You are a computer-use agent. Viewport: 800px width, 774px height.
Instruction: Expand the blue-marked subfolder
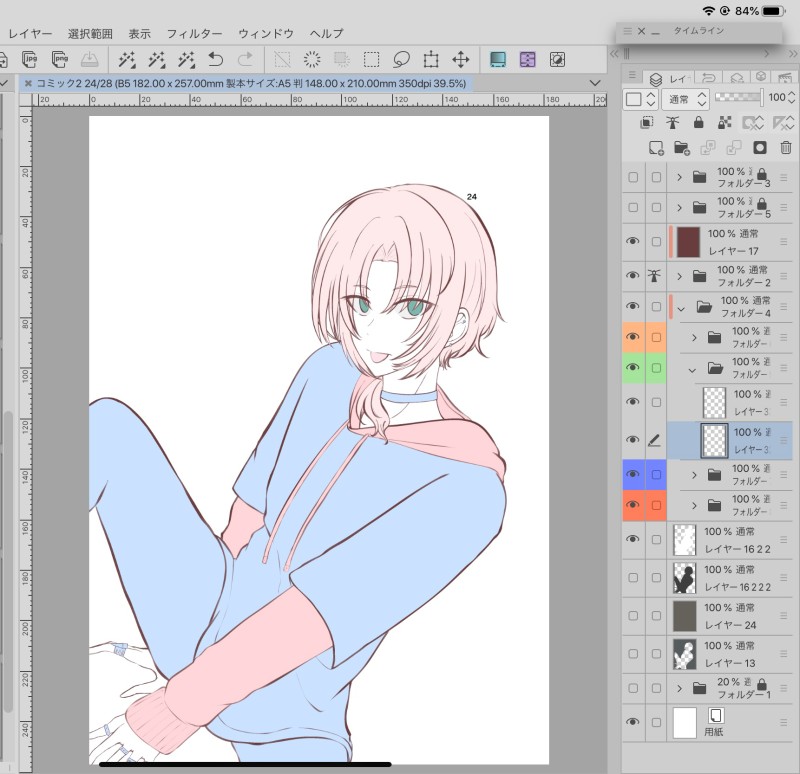694,475
